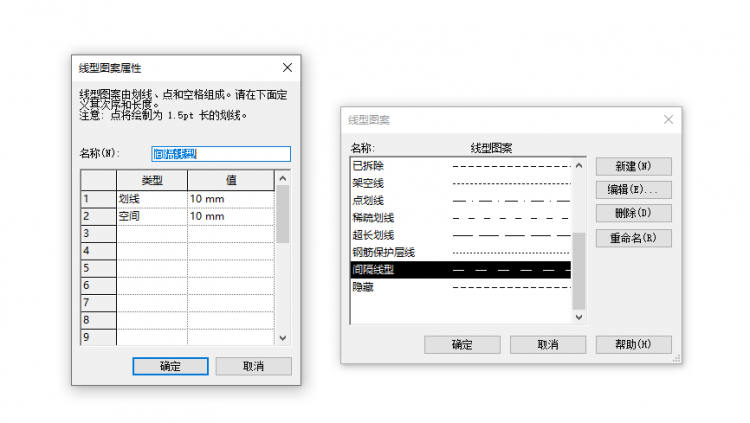Open the 编辑(E)... pattern editor
Viewport: 750px width, 423px height.
[633, 190]
